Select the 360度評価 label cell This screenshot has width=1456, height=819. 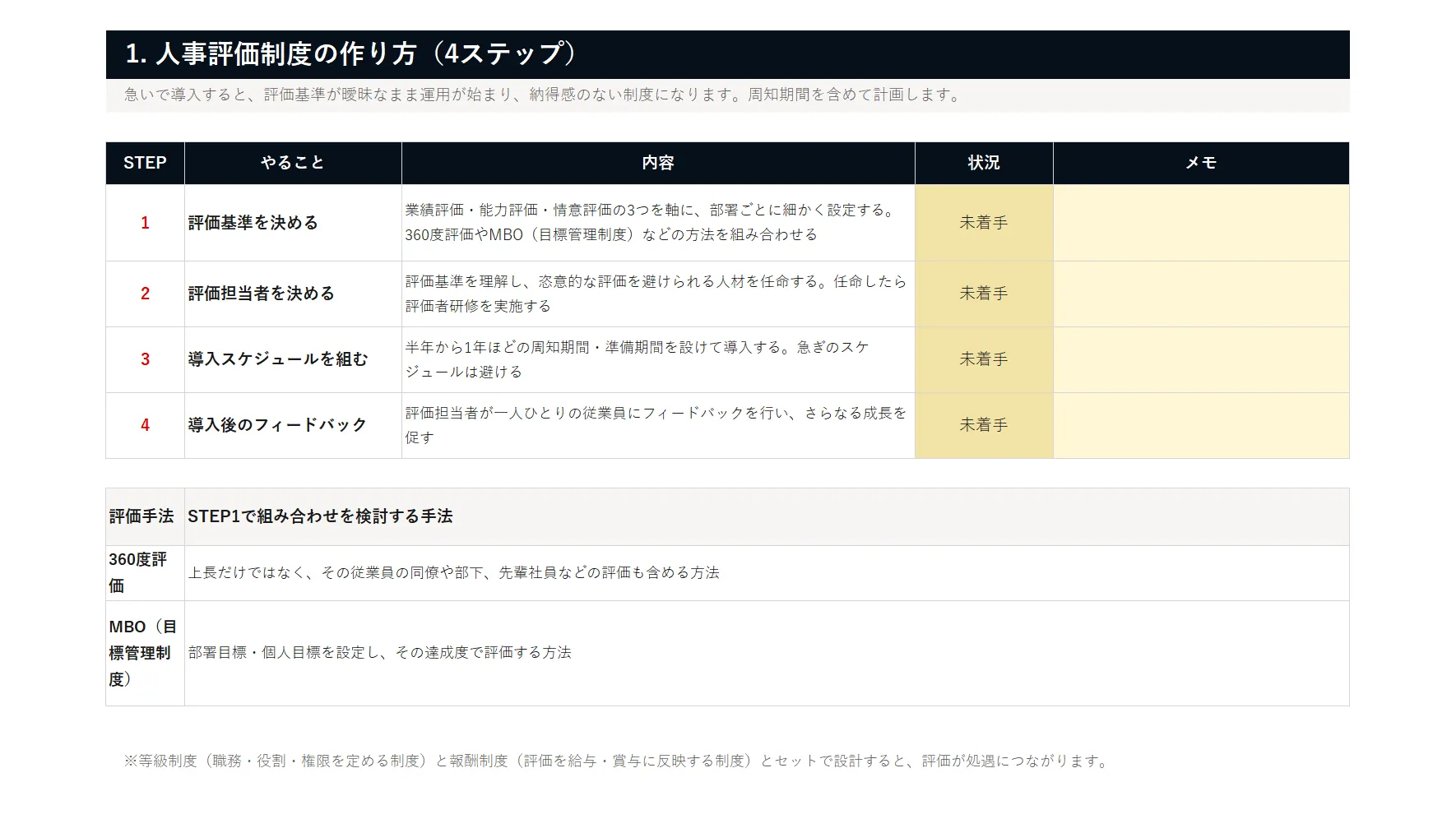click(145, 573)
